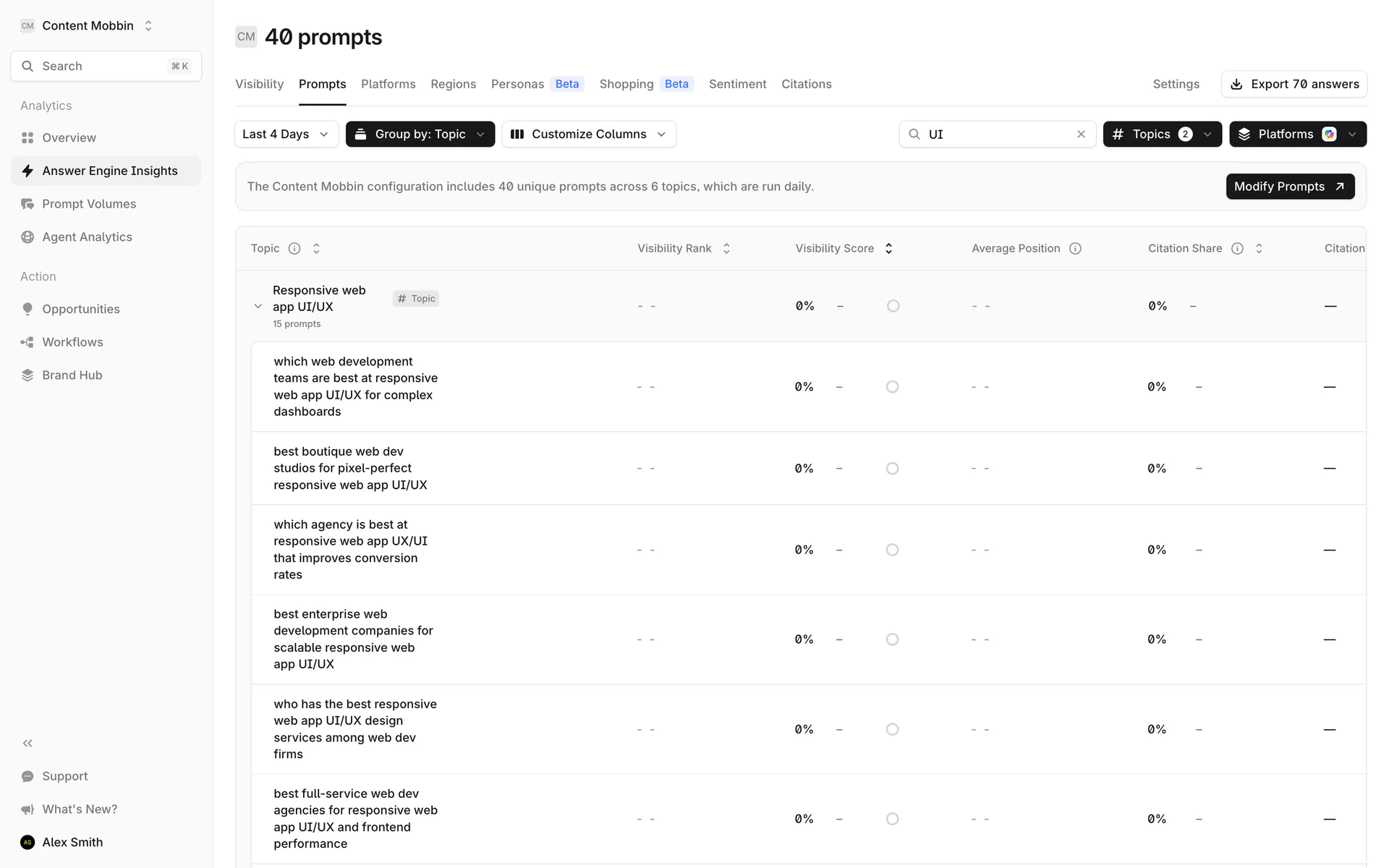Switch to the Sentiment tab
1389x868 pixels.
coord(737,84)
